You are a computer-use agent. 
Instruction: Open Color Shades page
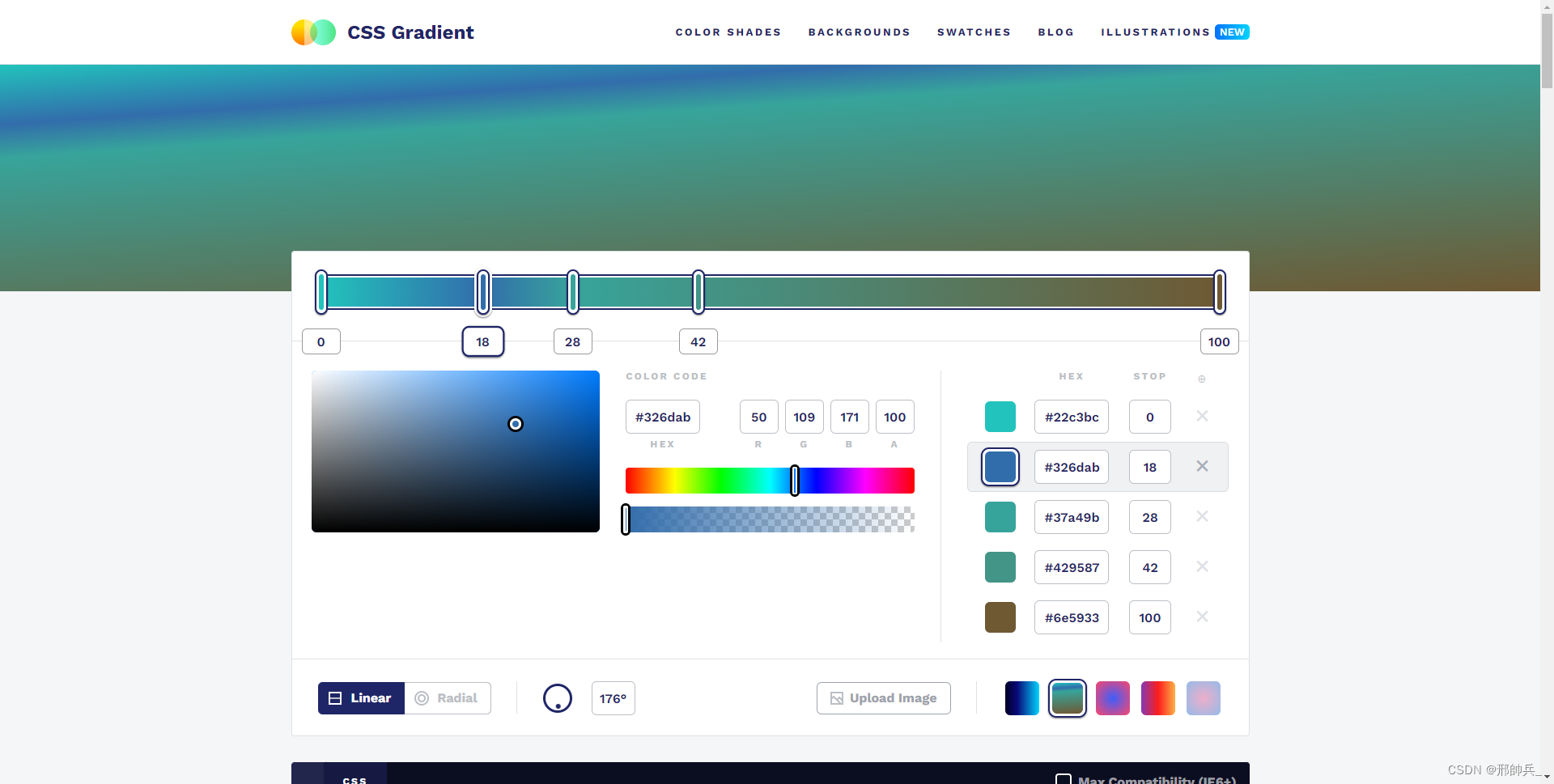(x=728, y=32)
